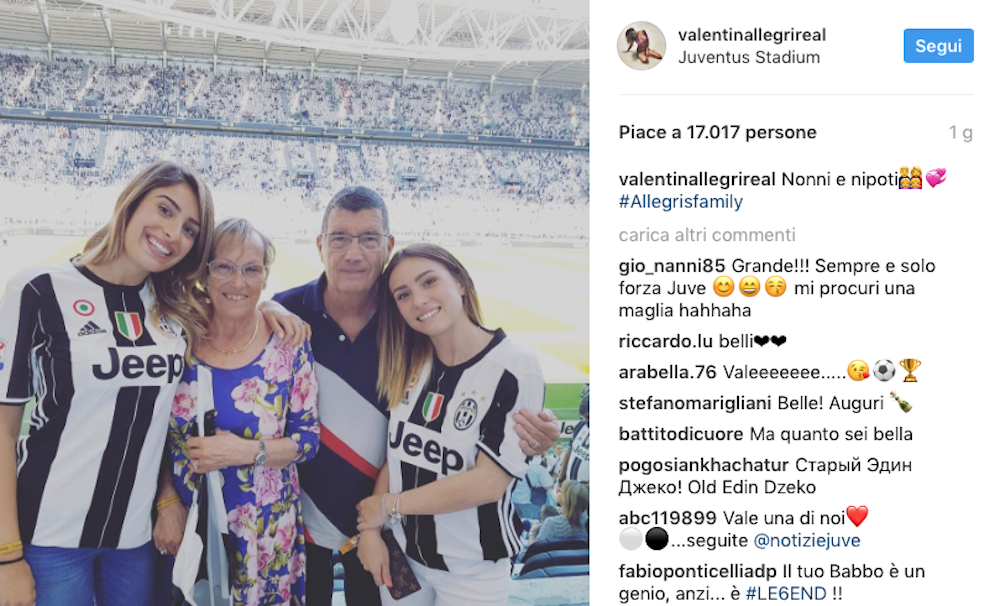Click the 1 g post timestamp
This screenshot has height=606, width=1000.
(x=960, y=133)
